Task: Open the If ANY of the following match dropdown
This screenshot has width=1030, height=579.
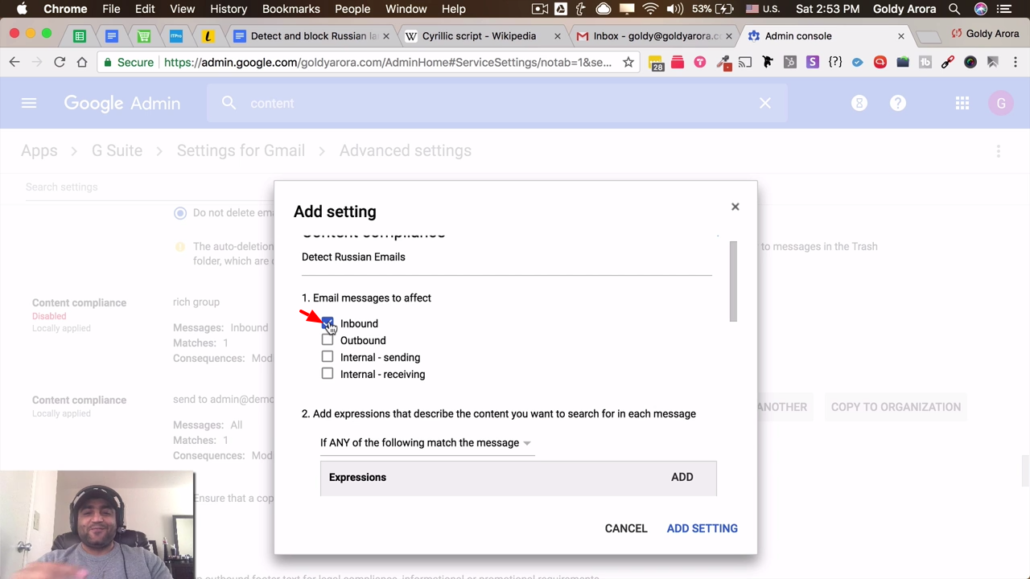Action: pos(426,443)
